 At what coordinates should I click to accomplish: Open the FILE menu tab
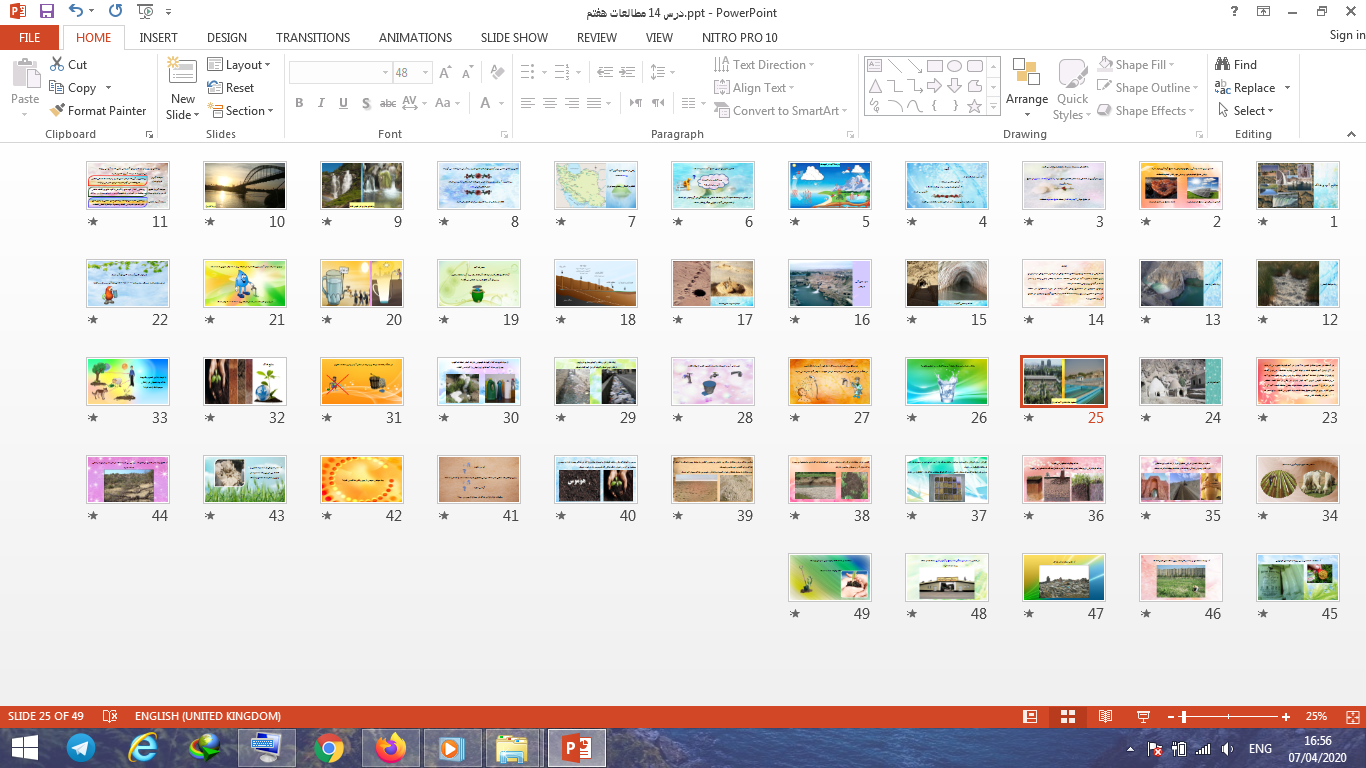click(x=30, y=38)
